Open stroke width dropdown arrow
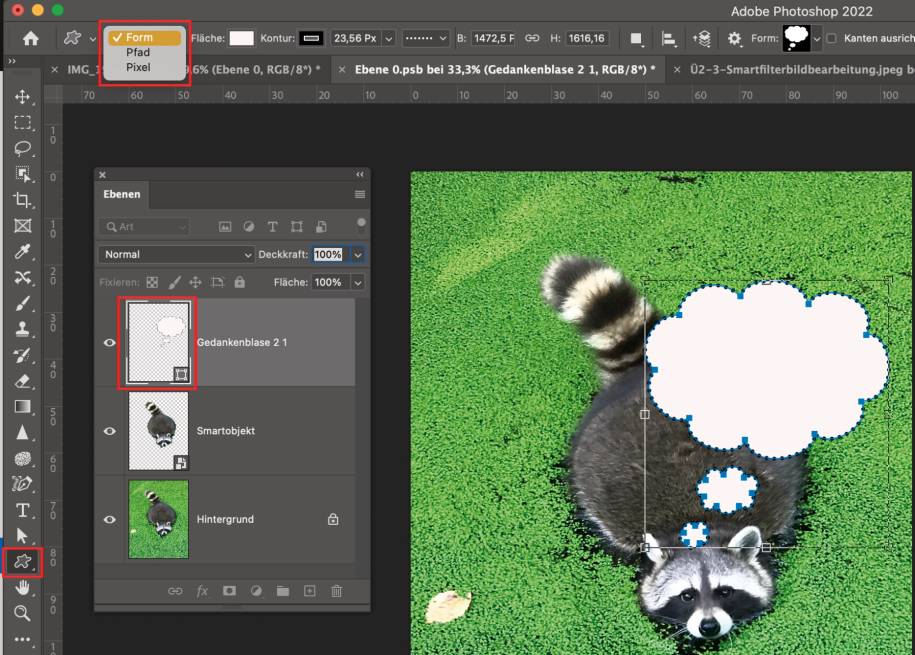This screenshot has height=655, width=915. point(389,39)
